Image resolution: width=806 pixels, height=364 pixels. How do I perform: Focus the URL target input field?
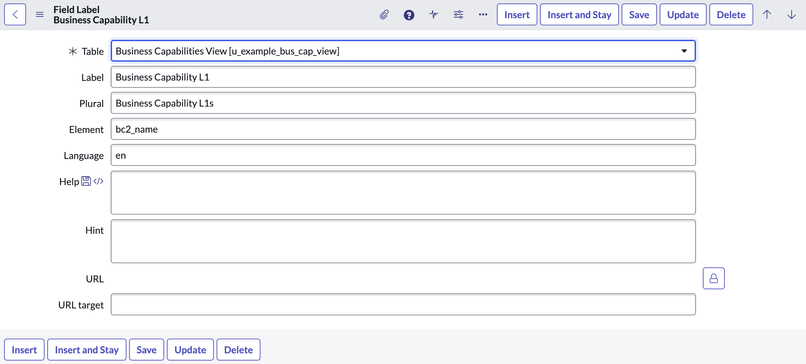[403, 304]
